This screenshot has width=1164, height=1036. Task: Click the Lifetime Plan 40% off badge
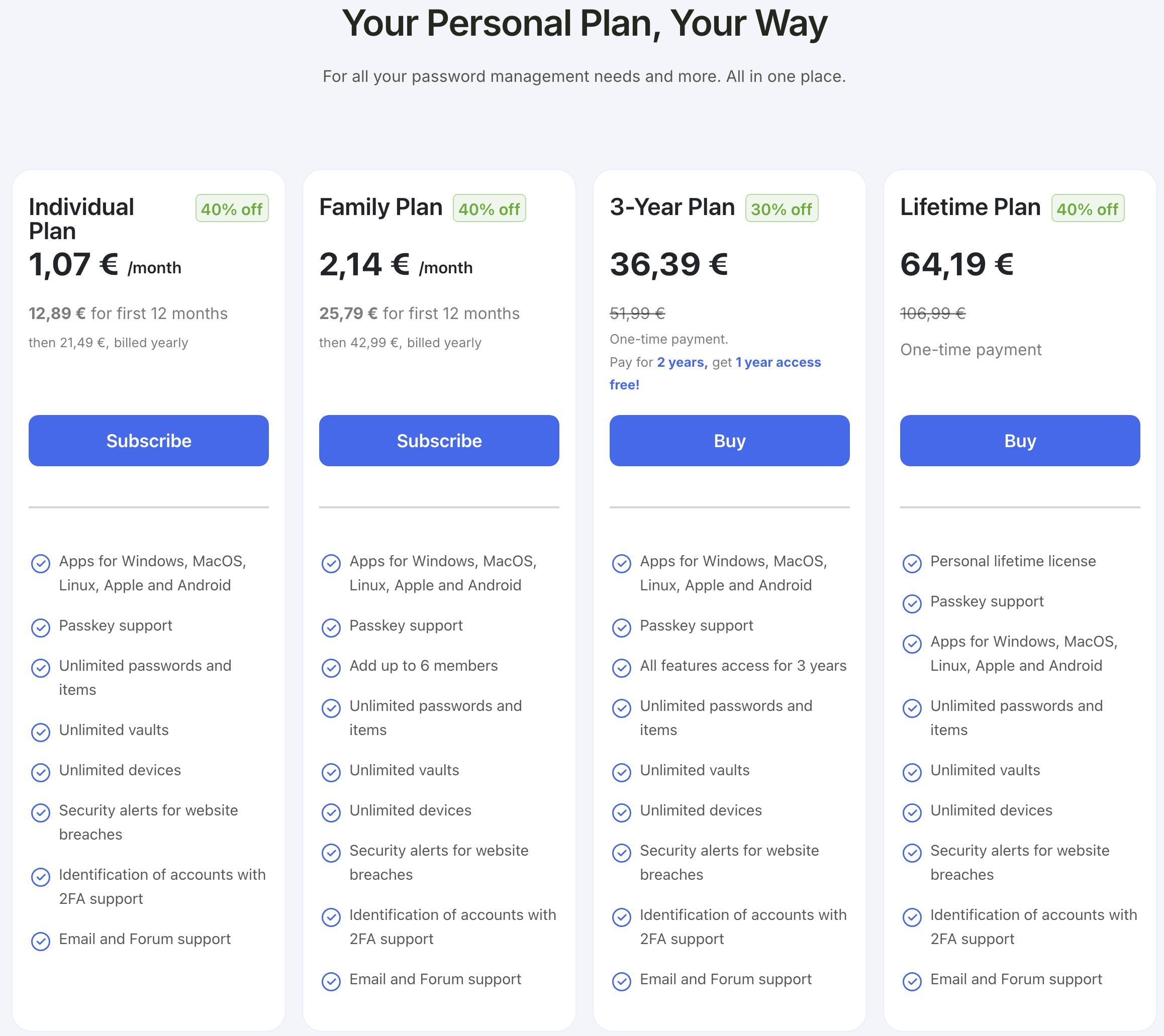[x=1087, y=209]
